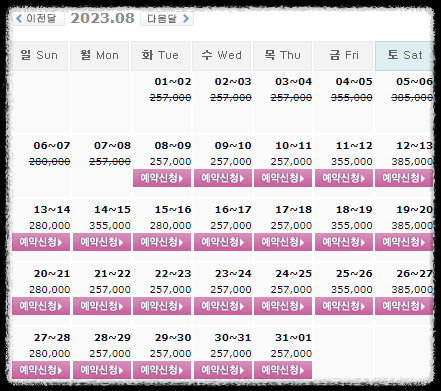Click the 385,000 price under 19~20

click(412, 226)
